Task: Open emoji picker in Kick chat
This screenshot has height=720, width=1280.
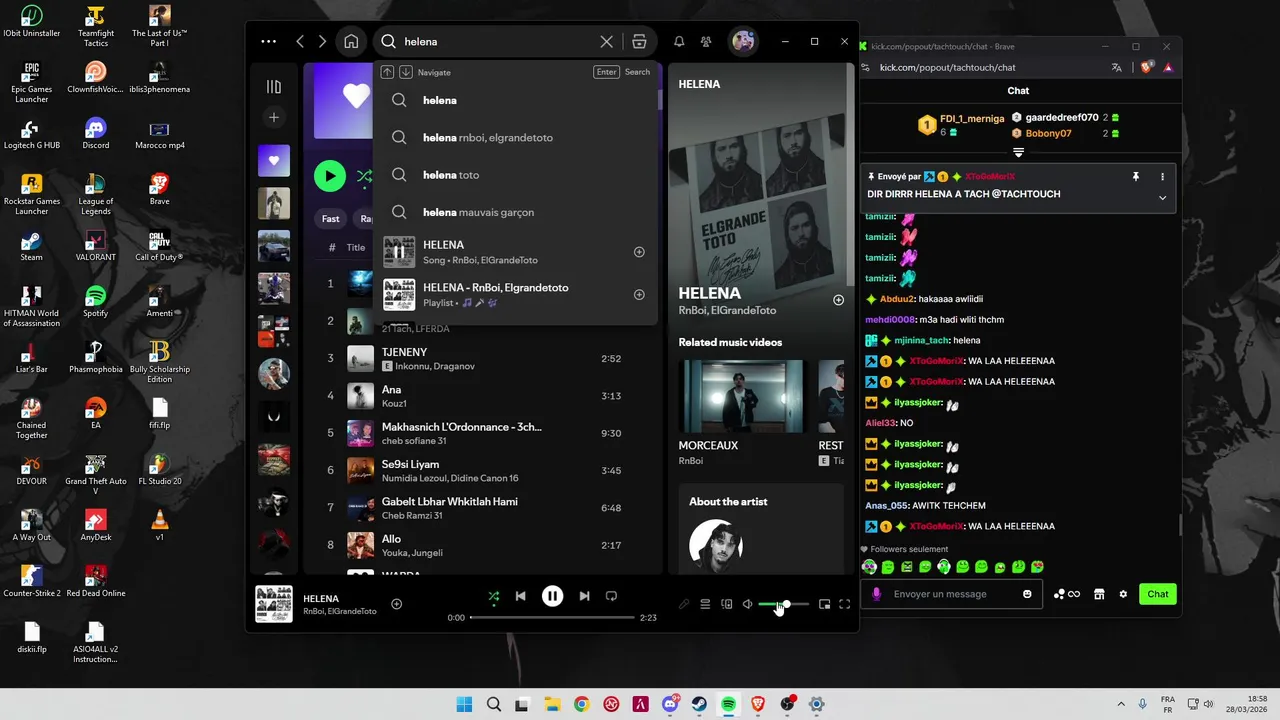Action: tap(1027, 594)
